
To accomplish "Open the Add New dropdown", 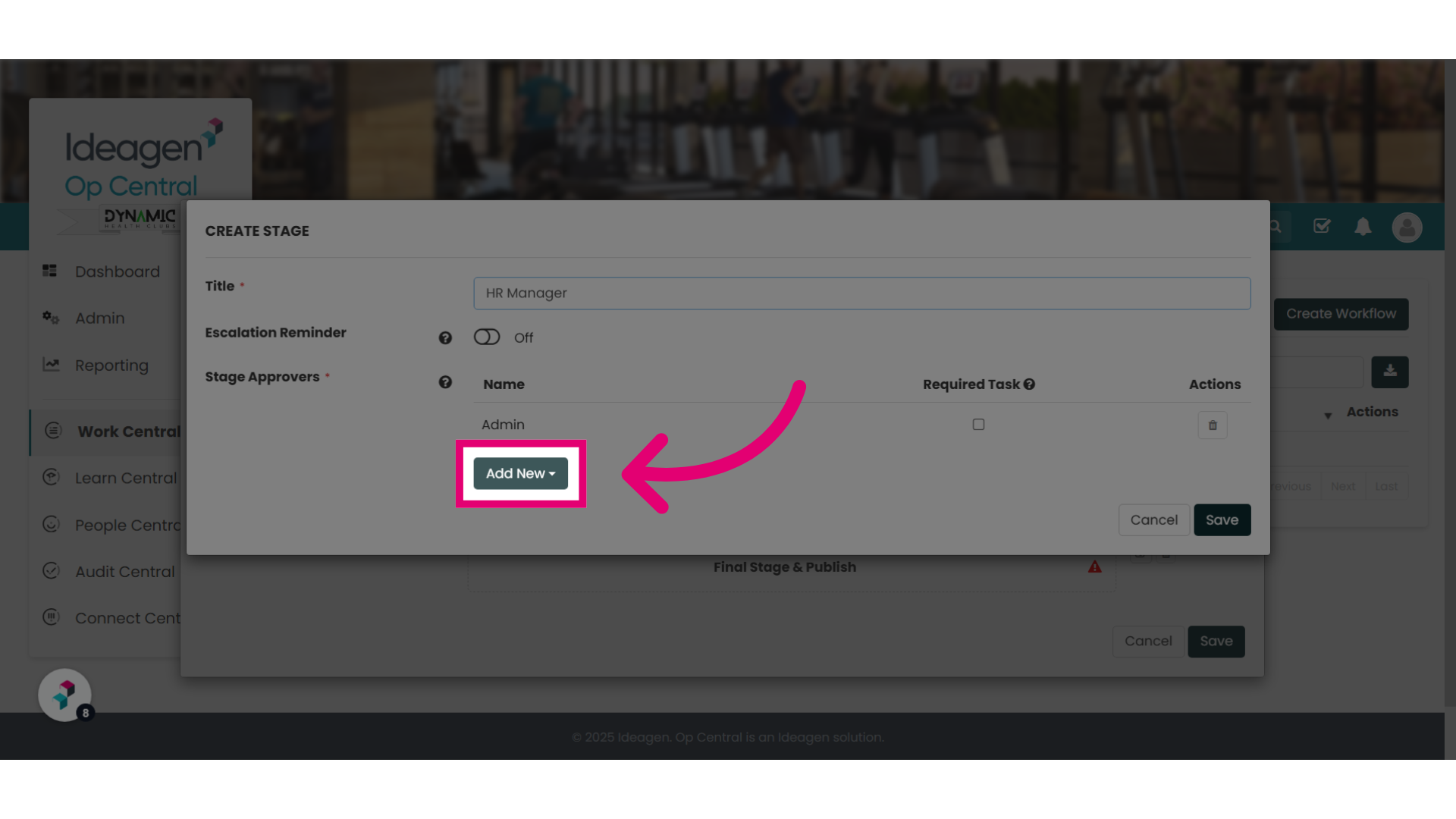I will tap(520, 473).
